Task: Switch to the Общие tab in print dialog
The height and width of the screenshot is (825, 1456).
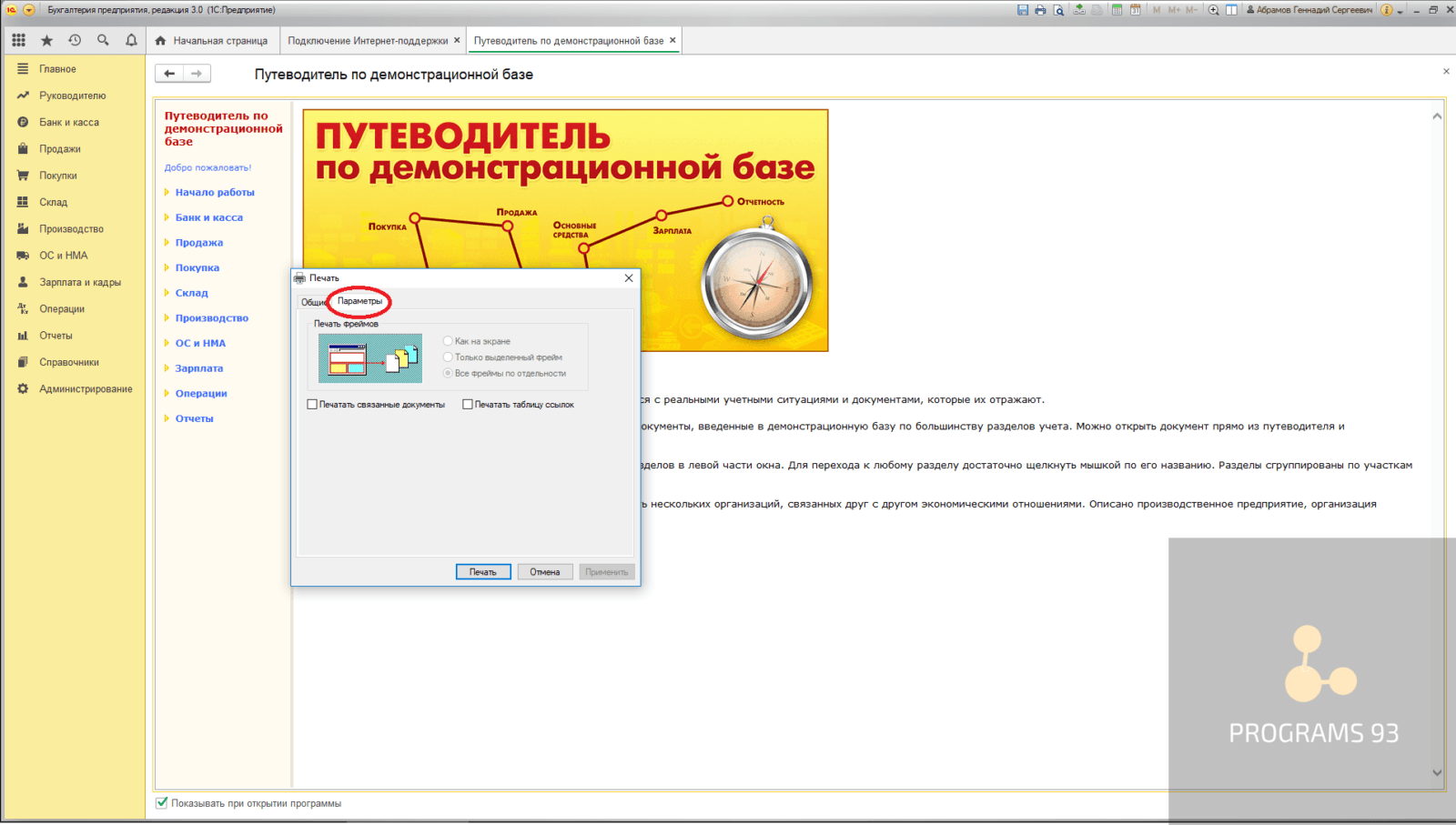Action: click(313, 301)
